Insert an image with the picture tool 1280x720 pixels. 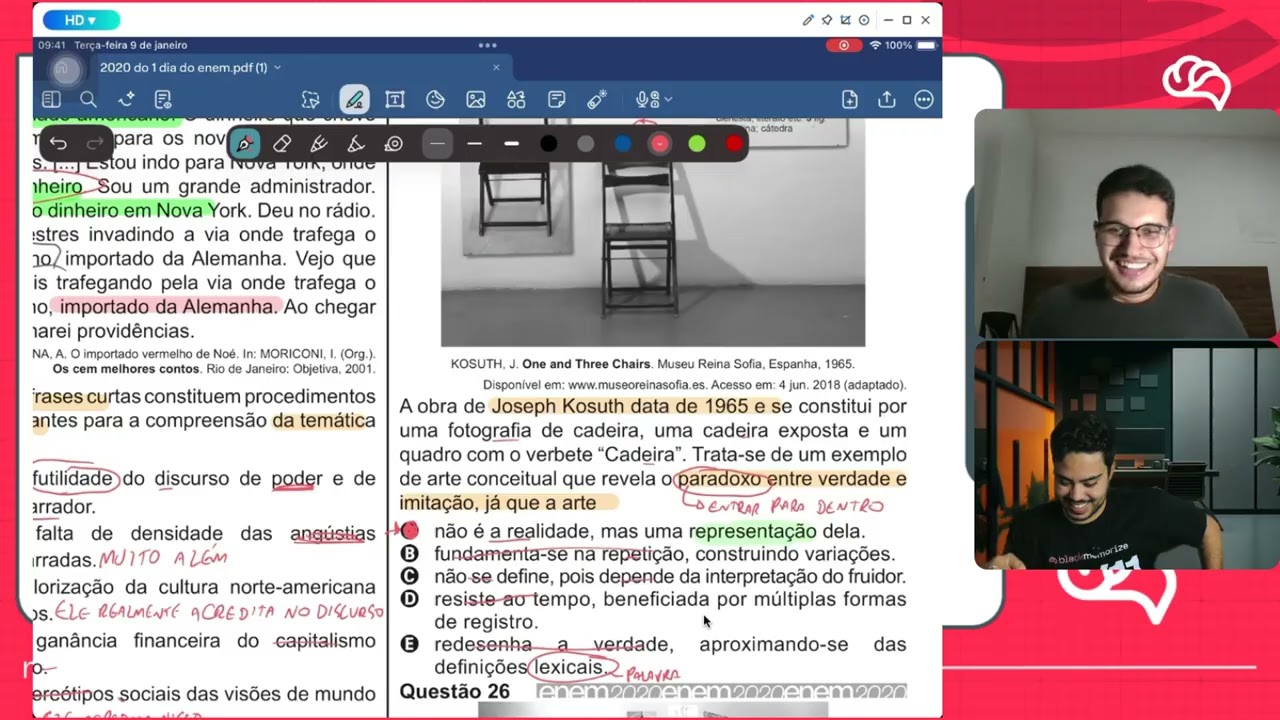point(476,100)
